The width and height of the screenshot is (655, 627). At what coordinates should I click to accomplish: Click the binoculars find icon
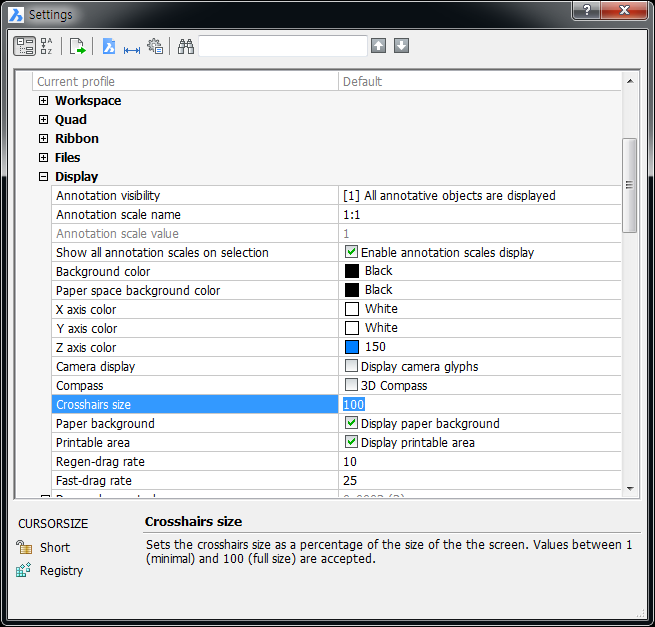186,46
